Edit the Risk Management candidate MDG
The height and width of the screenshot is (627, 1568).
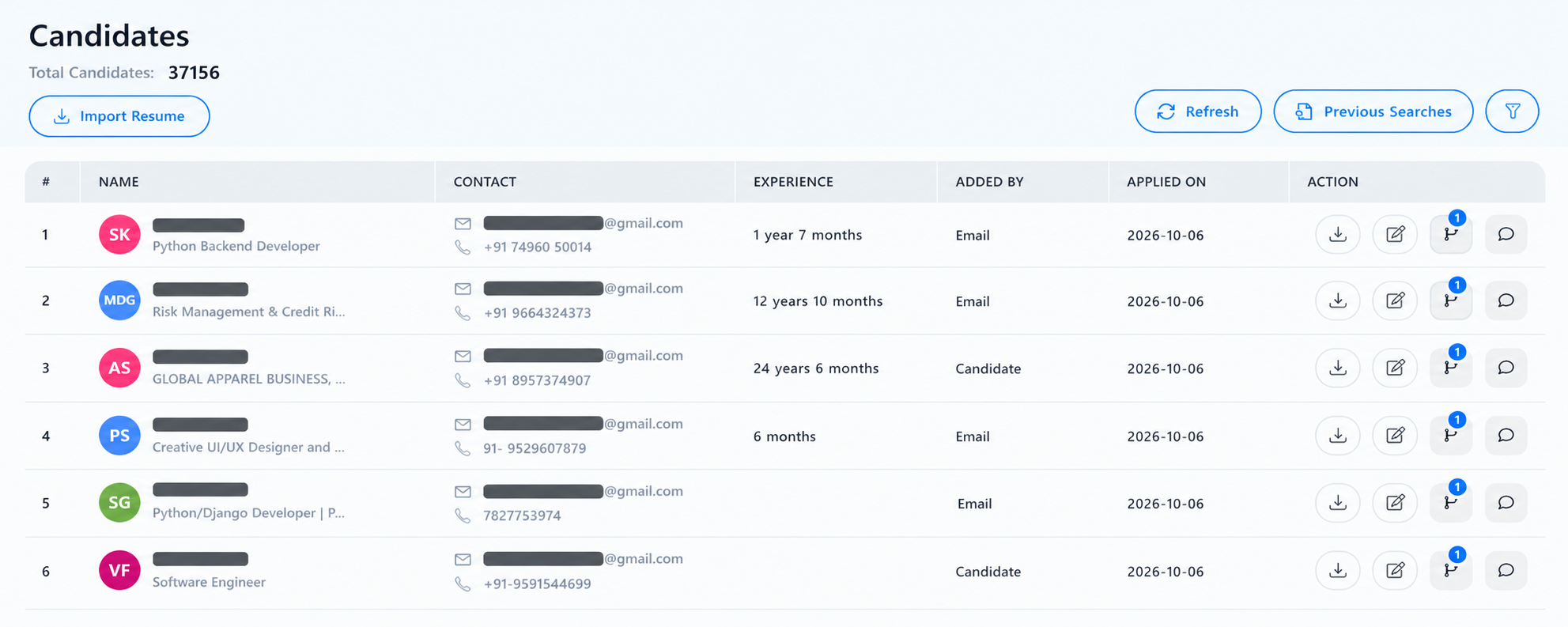1395,300
